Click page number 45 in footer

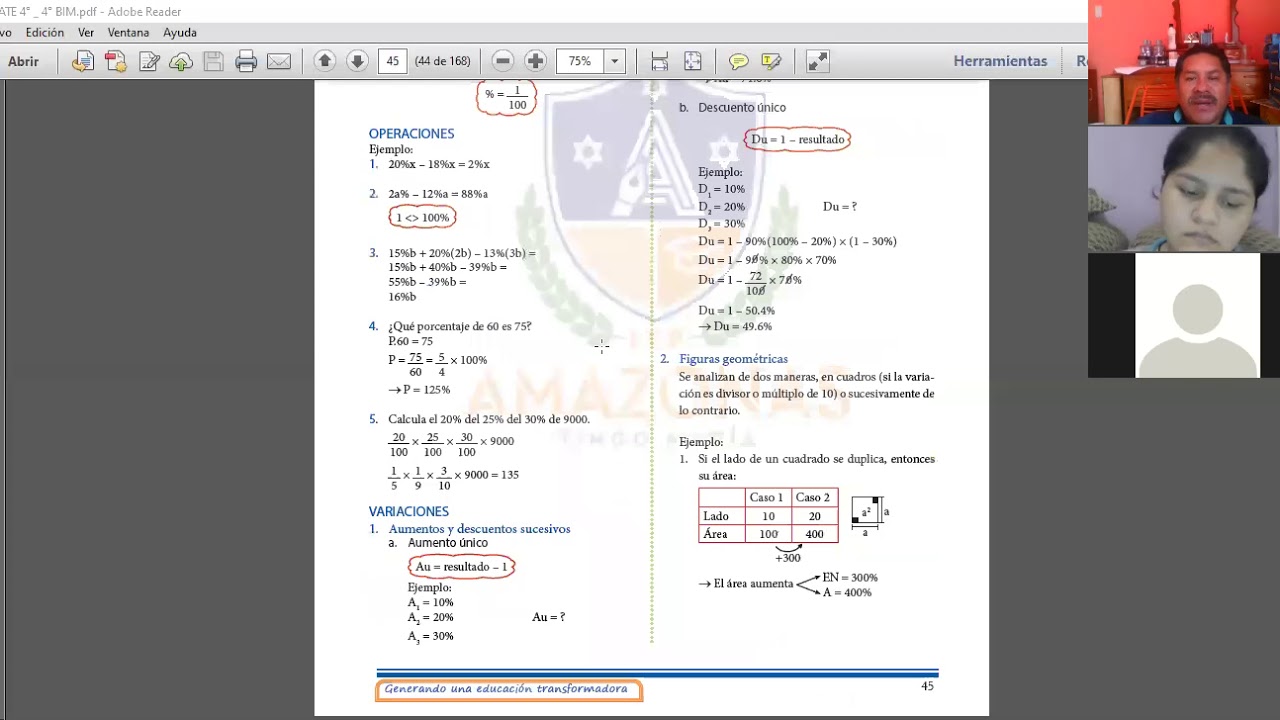[x=927, y=686]
